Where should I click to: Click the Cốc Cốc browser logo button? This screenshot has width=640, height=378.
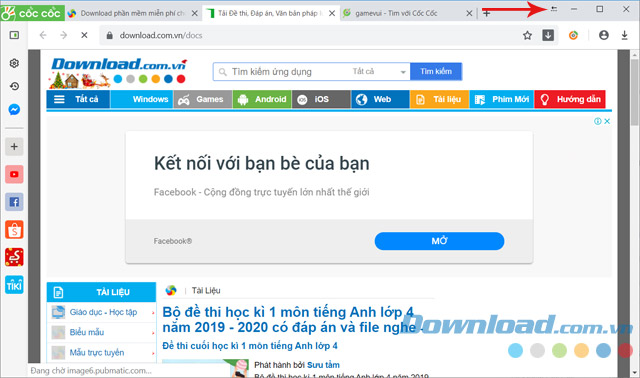point(32,13)
